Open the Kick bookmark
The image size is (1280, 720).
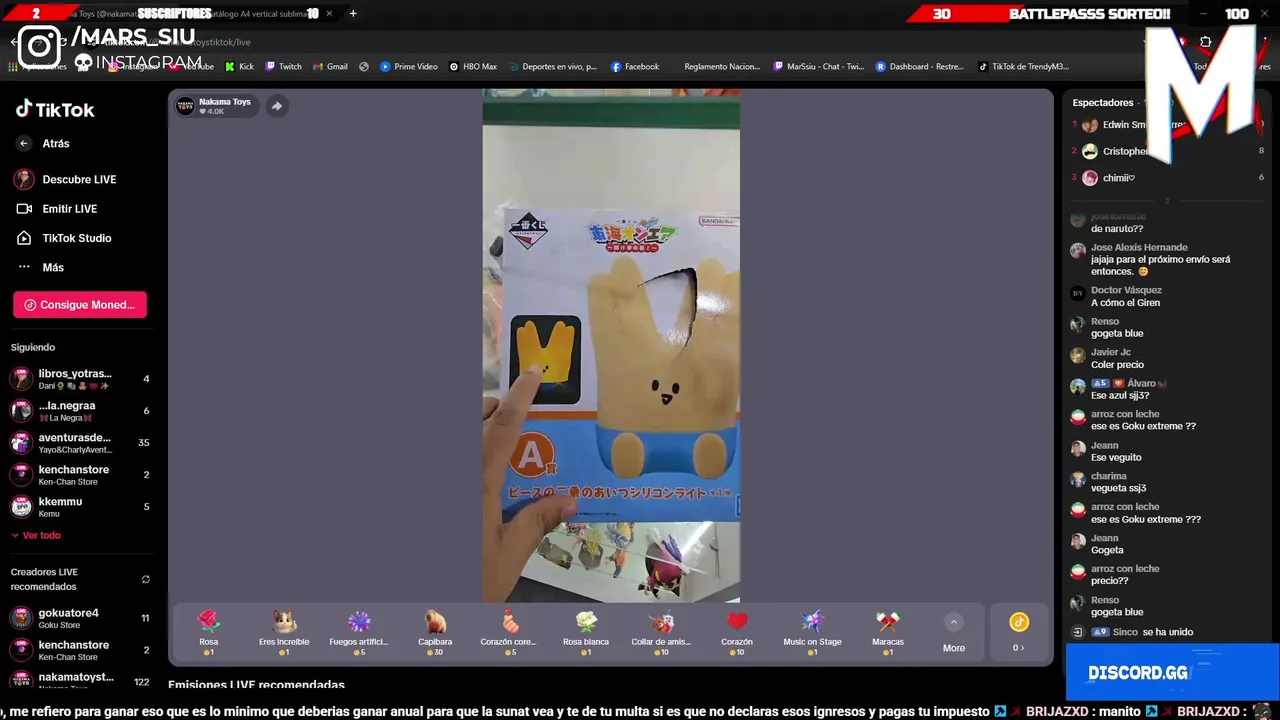coord(239,67)
